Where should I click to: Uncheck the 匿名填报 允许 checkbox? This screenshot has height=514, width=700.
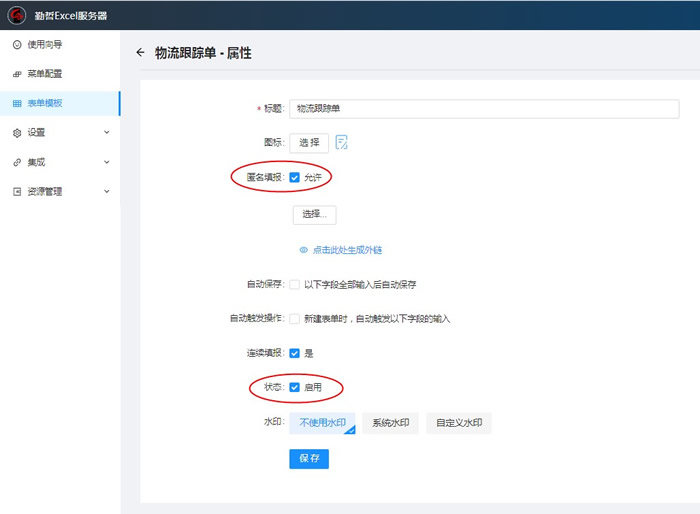coord(295,177)
